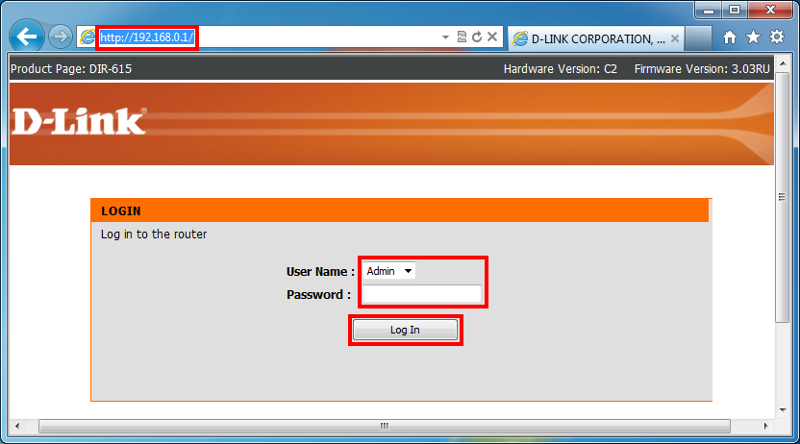800x444 pixels.
Task: Stop loading with the address bar X icon
Action: 492,37
